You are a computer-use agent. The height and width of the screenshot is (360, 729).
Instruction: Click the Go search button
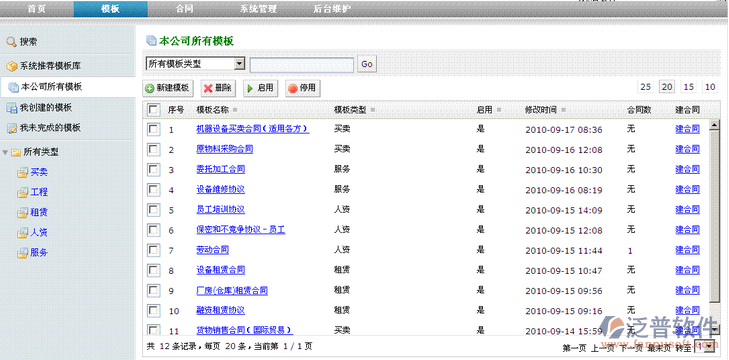tap(367, 64)
